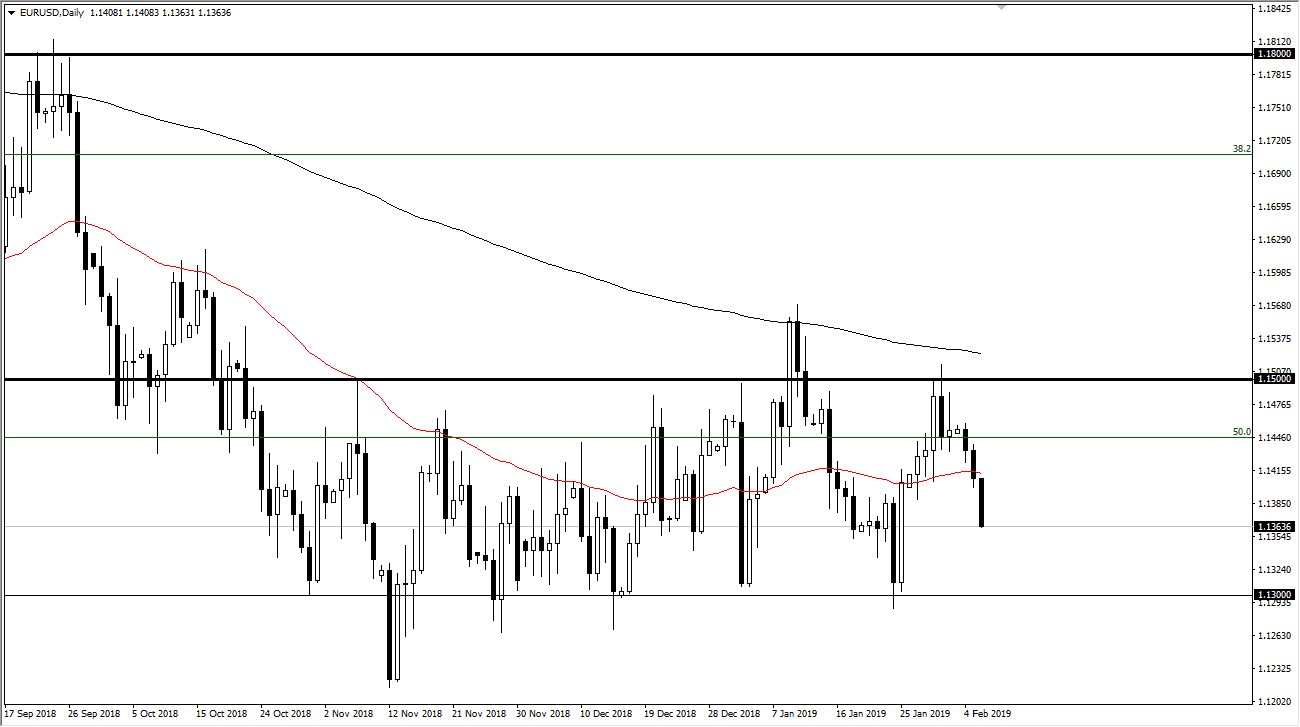
Task: Select the 1.18000 horizontal resistance line
Action: (600, 54)
